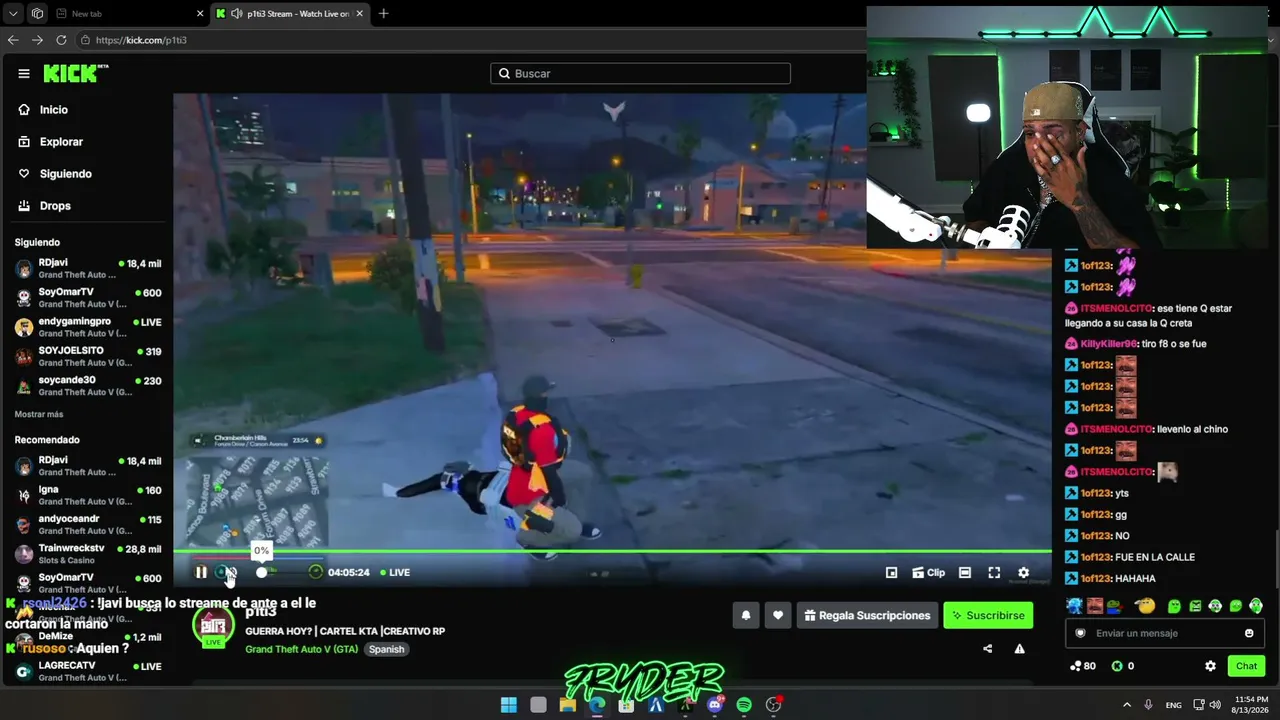1280x720 pixels.
Task: Open the p1ti3 channel avatar
Action: (x=212, y=628)
